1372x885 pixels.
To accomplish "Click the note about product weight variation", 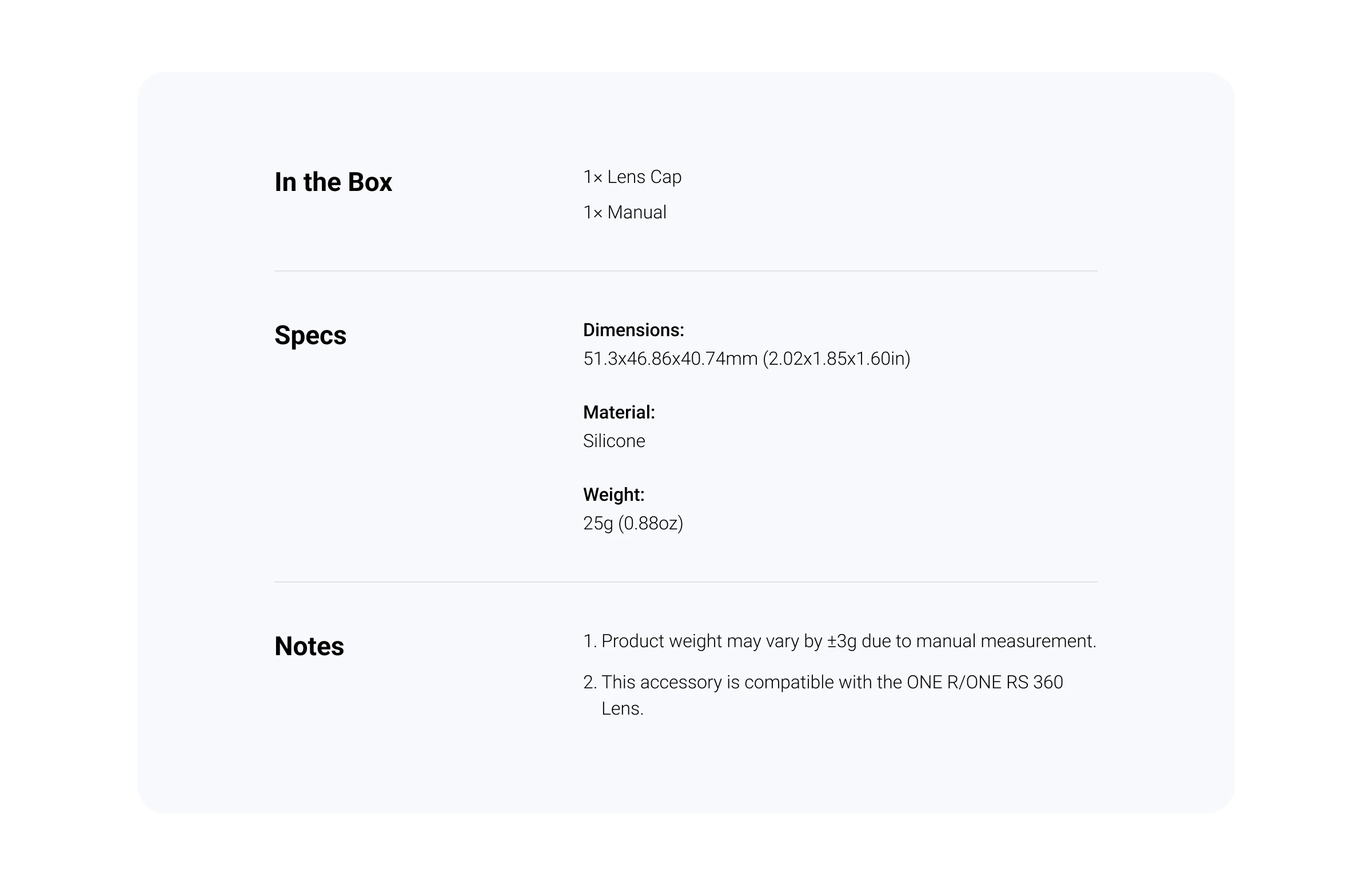I will point(839,641).
